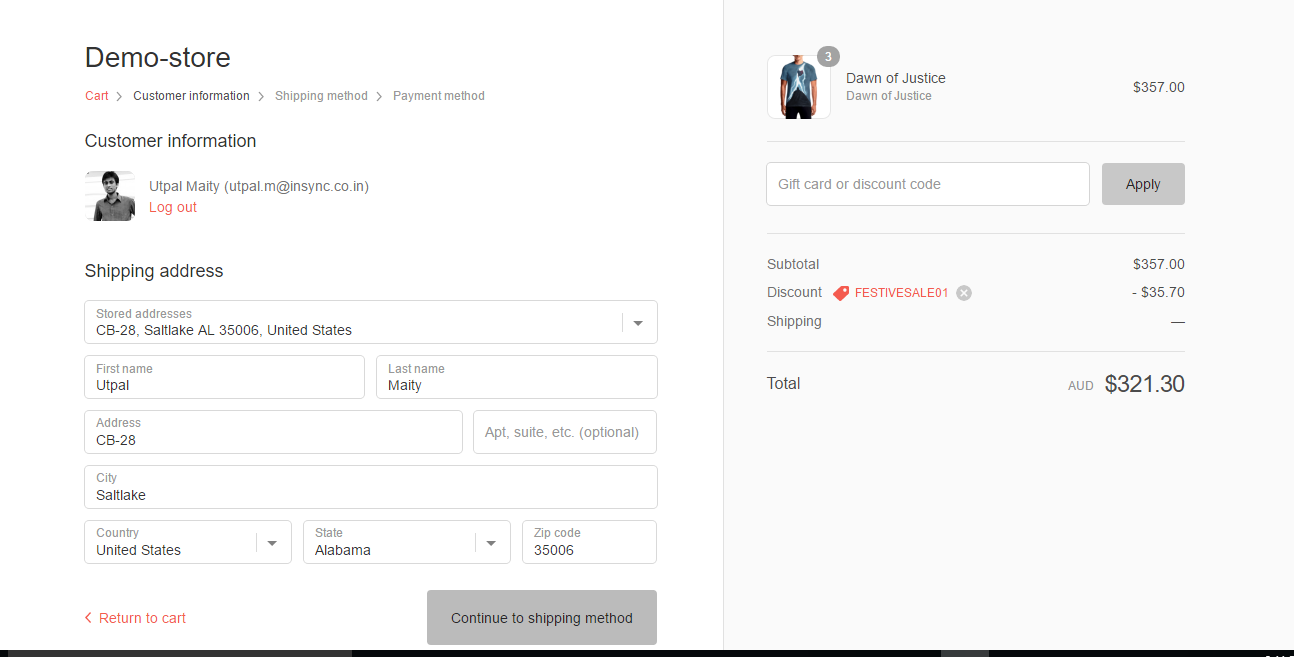This screenshot has height=657, width=1294.
Task: Focus the gift card or discount code field
Action: pyautogui.click(x=928, y=184)
